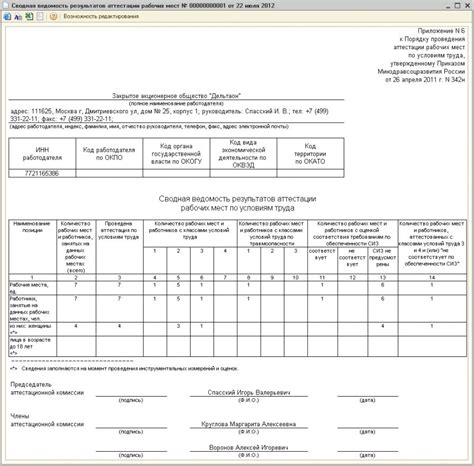The image size is (474, 466).
Task: Click the 'Члены аттестационной комиссии' label
Action: coord(47,420)
